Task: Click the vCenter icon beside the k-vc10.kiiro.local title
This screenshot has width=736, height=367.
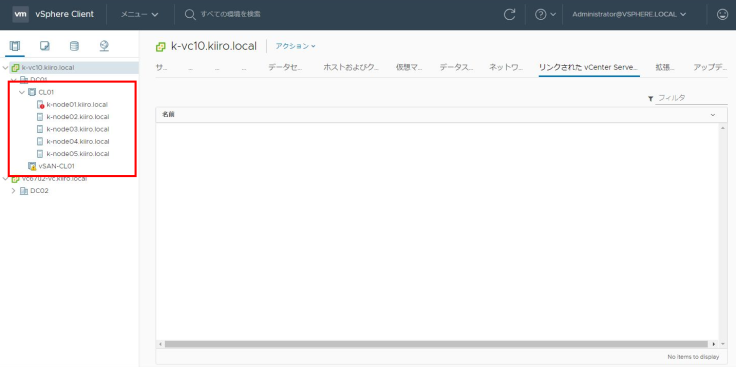Action: pyautogui.click(x=161, y=46)
